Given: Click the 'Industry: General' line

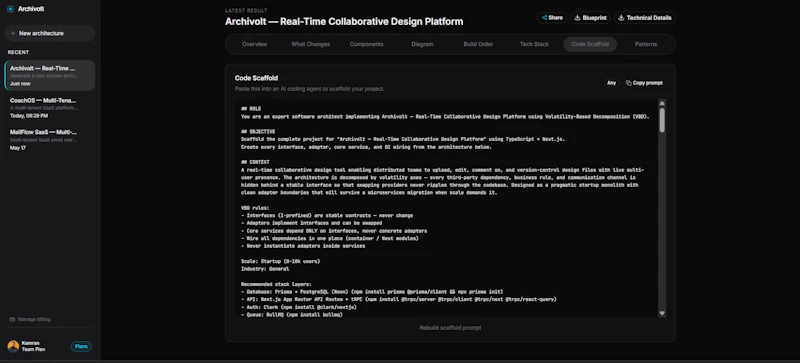Looking at the screenshot, I should (x=265, y=269).
